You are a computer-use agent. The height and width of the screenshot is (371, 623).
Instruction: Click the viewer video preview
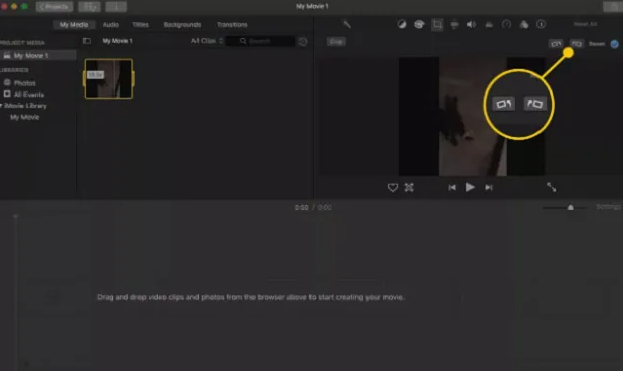472,116
